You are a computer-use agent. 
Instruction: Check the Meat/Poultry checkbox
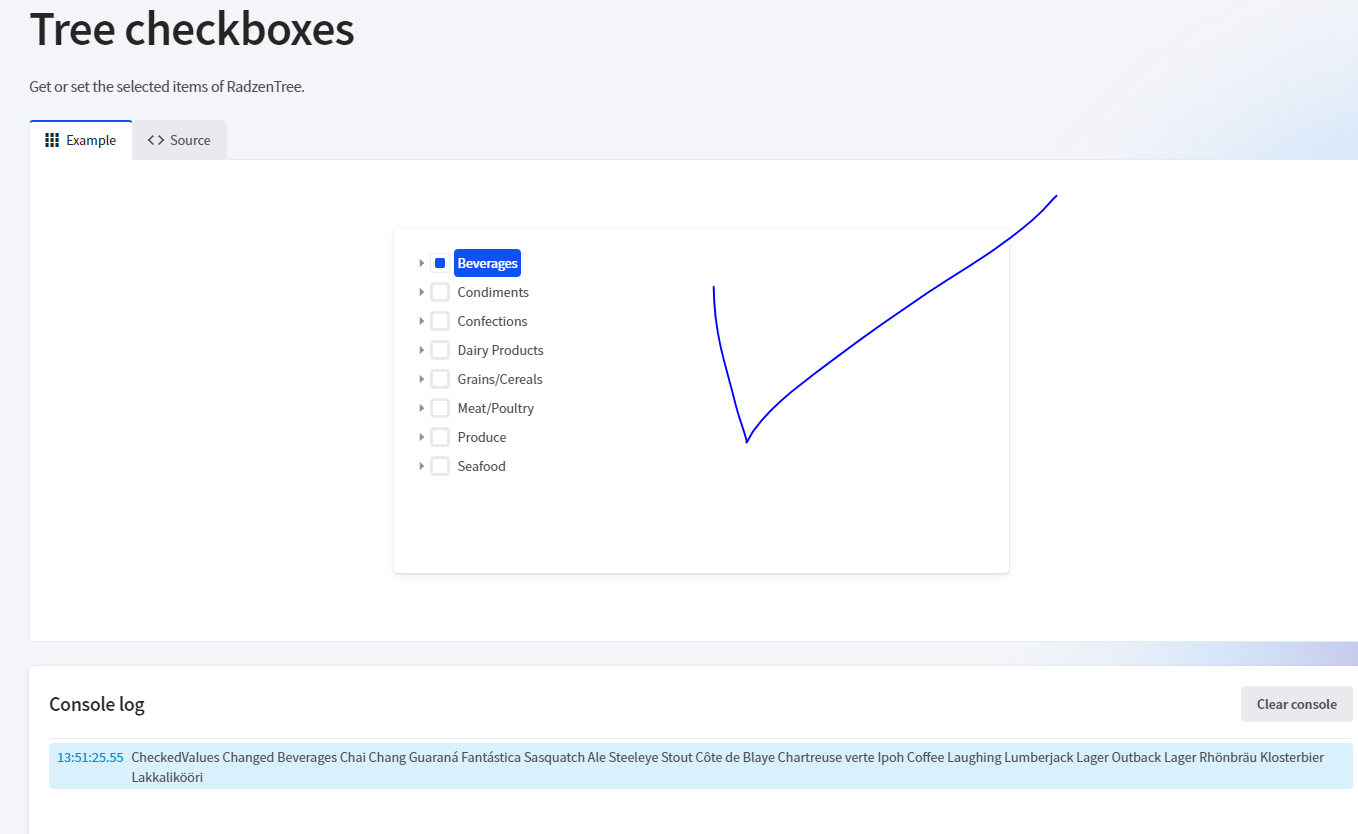tap(440, 408)
